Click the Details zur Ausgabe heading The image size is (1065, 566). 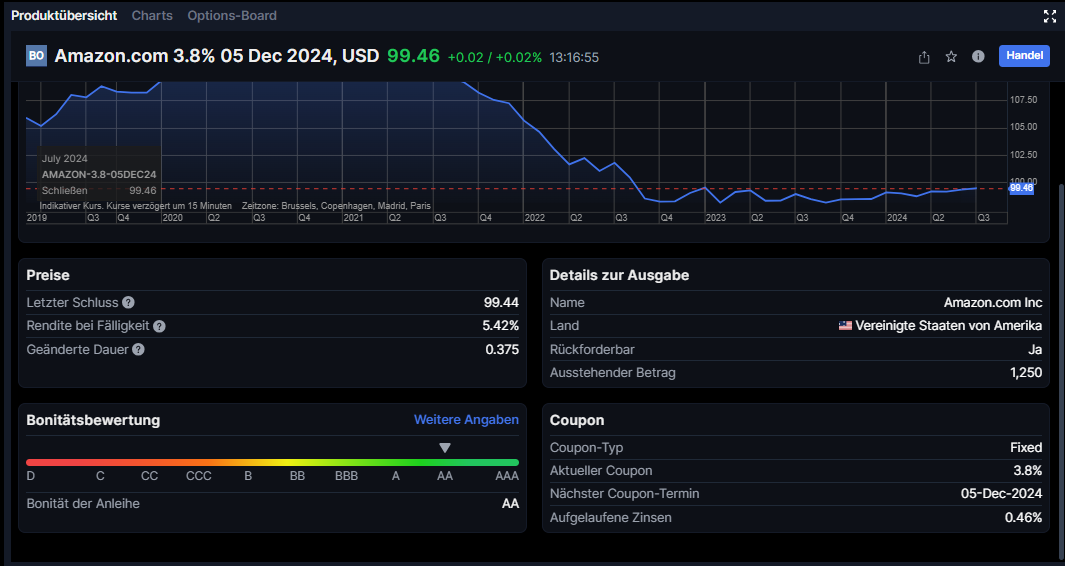click(x=619, y=275)
